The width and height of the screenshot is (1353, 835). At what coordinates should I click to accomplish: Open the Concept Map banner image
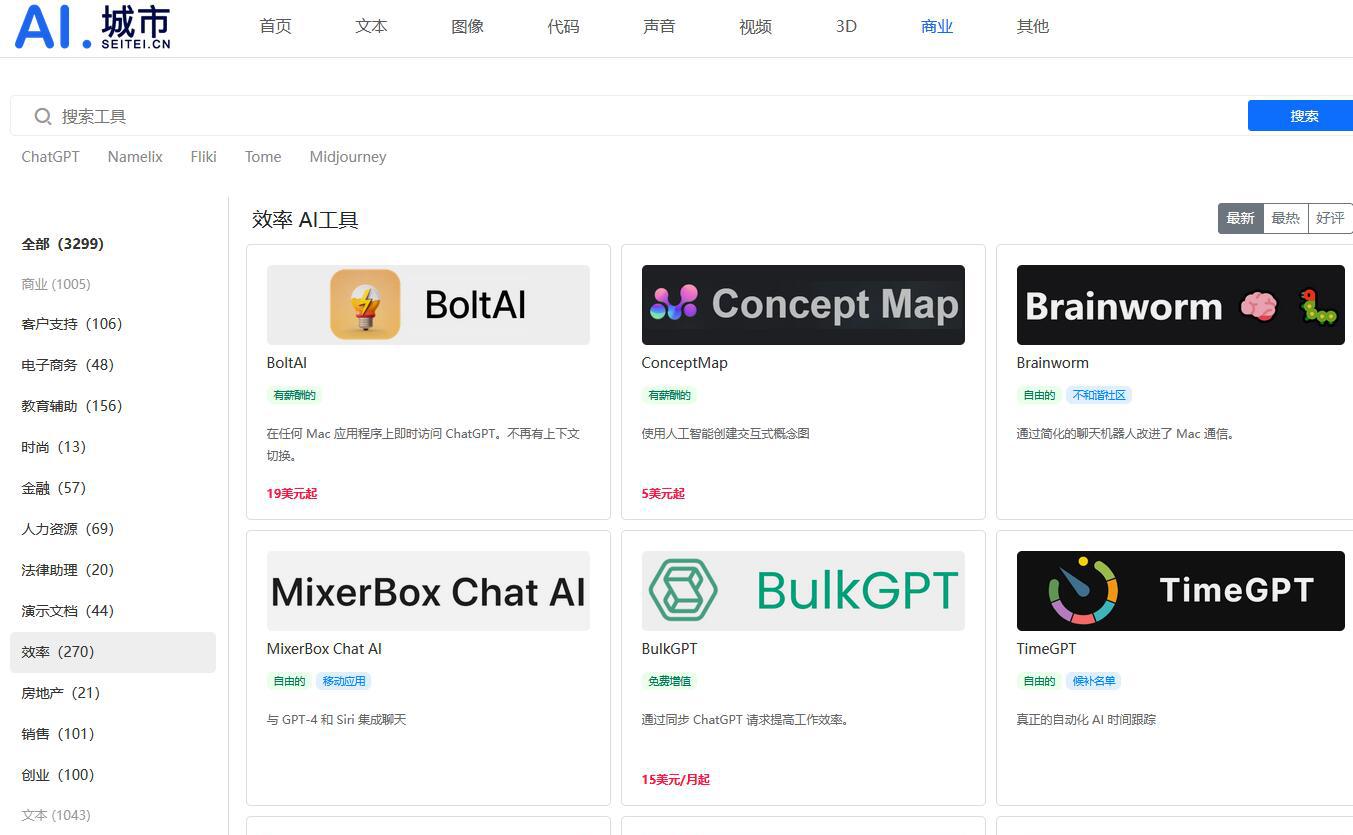coord(803,305)
